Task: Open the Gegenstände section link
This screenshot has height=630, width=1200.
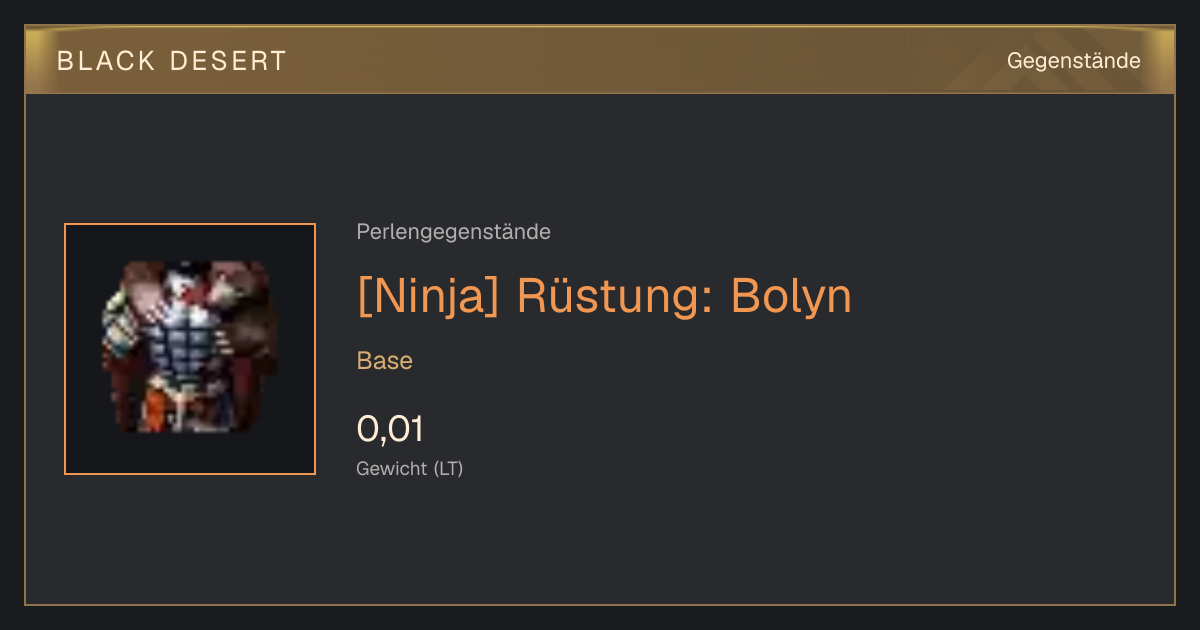Action: click(x=1073, y=61)
